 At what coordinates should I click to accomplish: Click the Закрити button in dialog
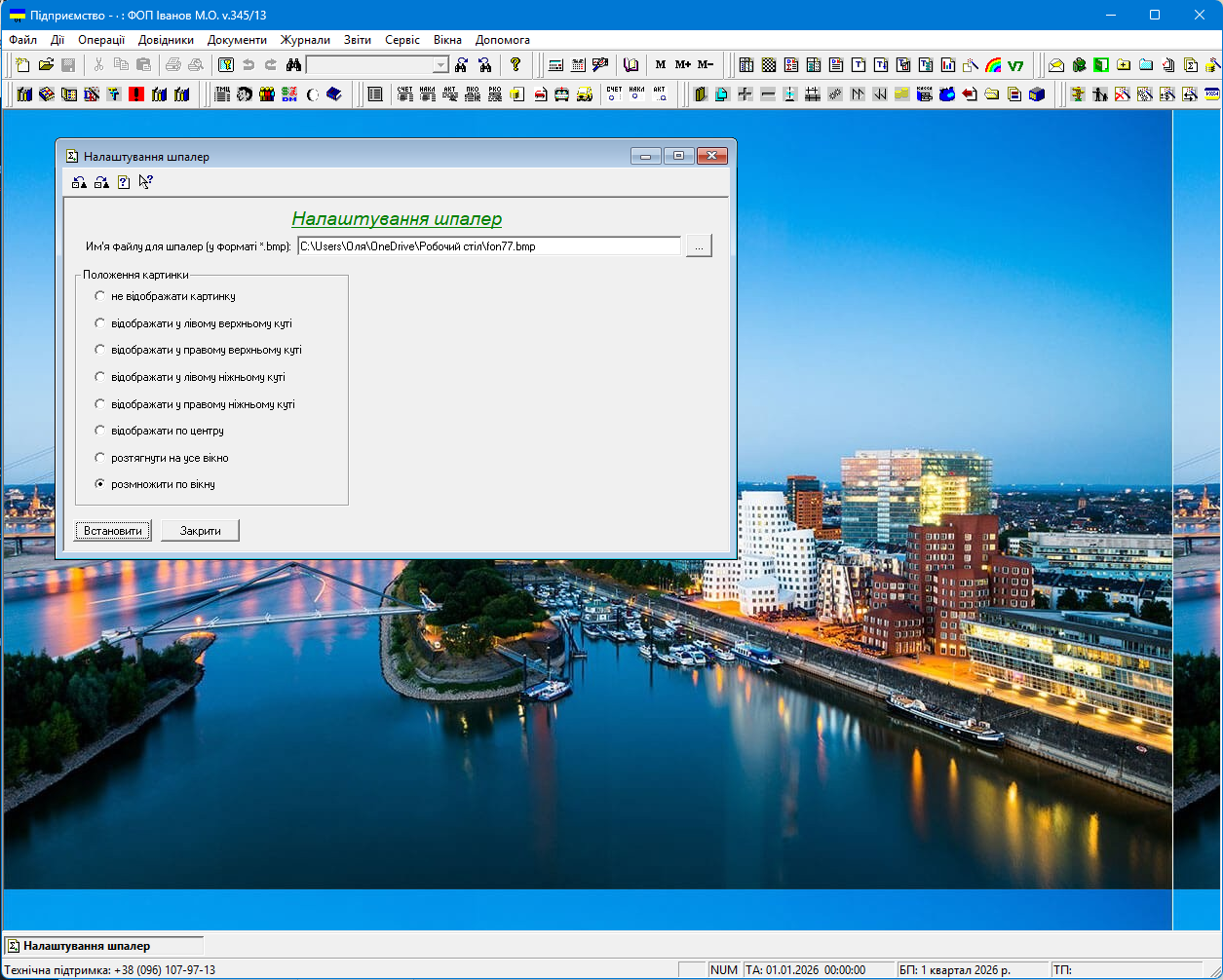[x=200, y=531]
